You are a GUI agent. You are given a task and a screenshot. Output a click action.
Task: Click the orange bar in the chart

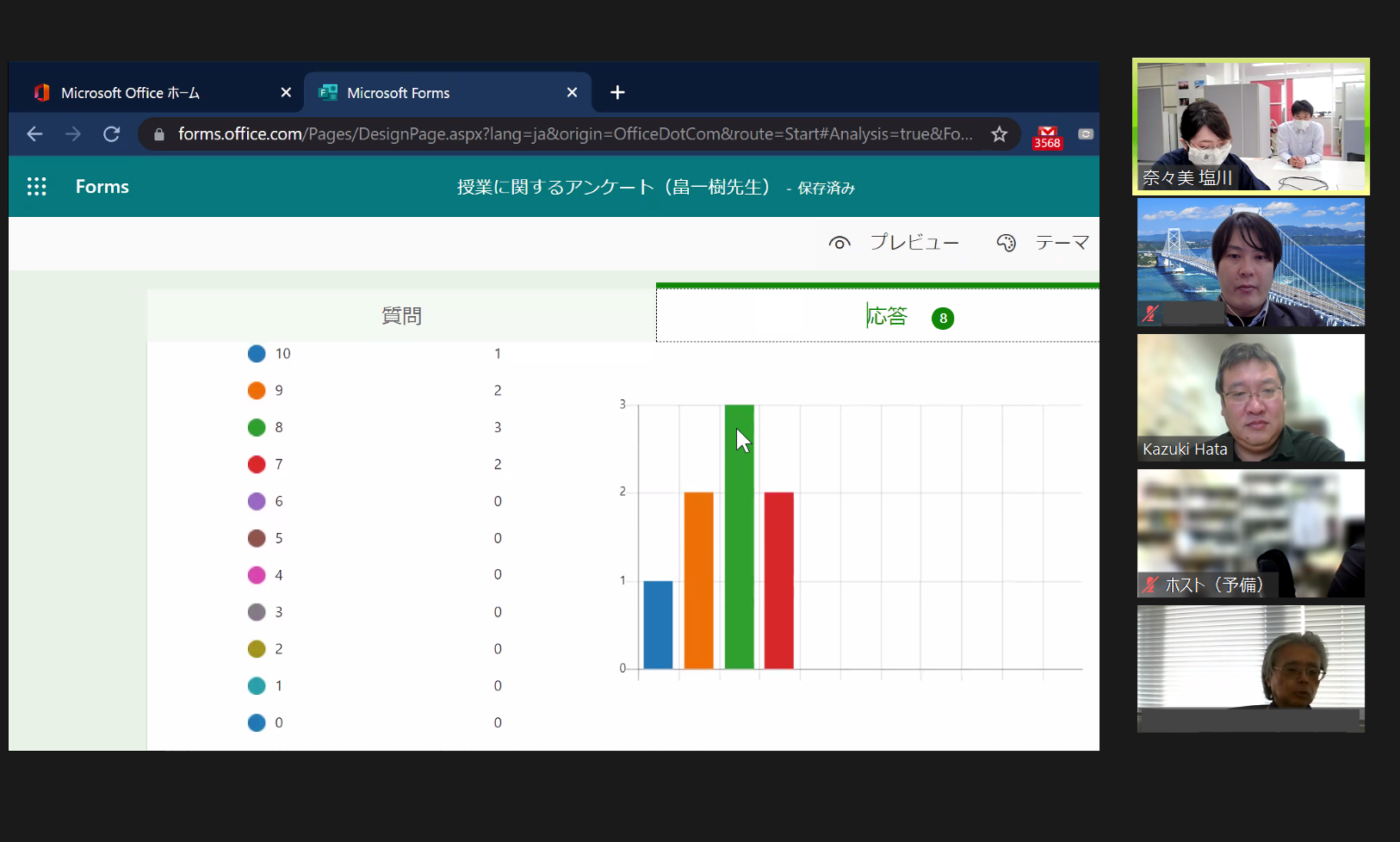(x=698, y=579)
